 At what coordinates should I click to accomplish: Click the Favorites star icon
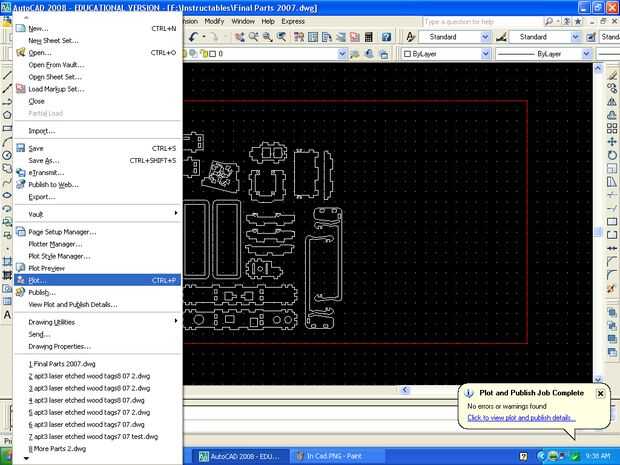tap(578, 21)
